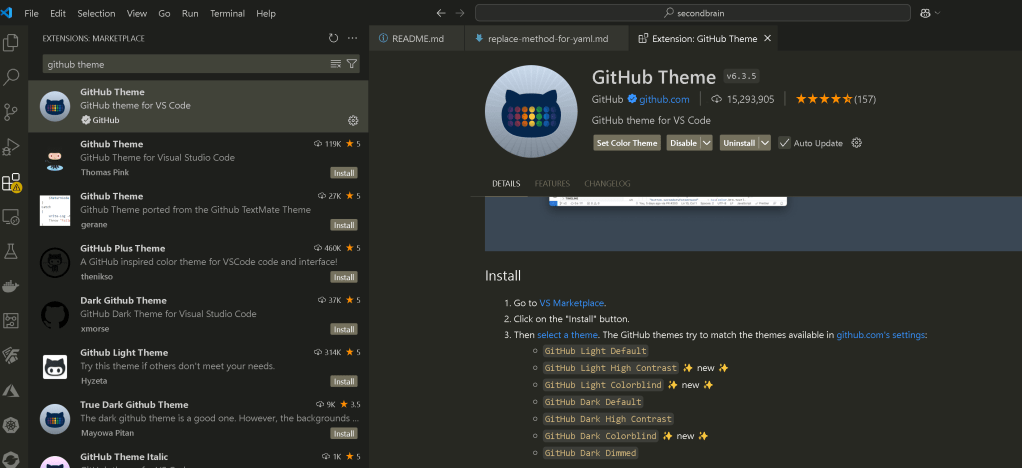This screenshot has height=468, width=1022.
Task: Open the File menu
Action: pos(31,13)
